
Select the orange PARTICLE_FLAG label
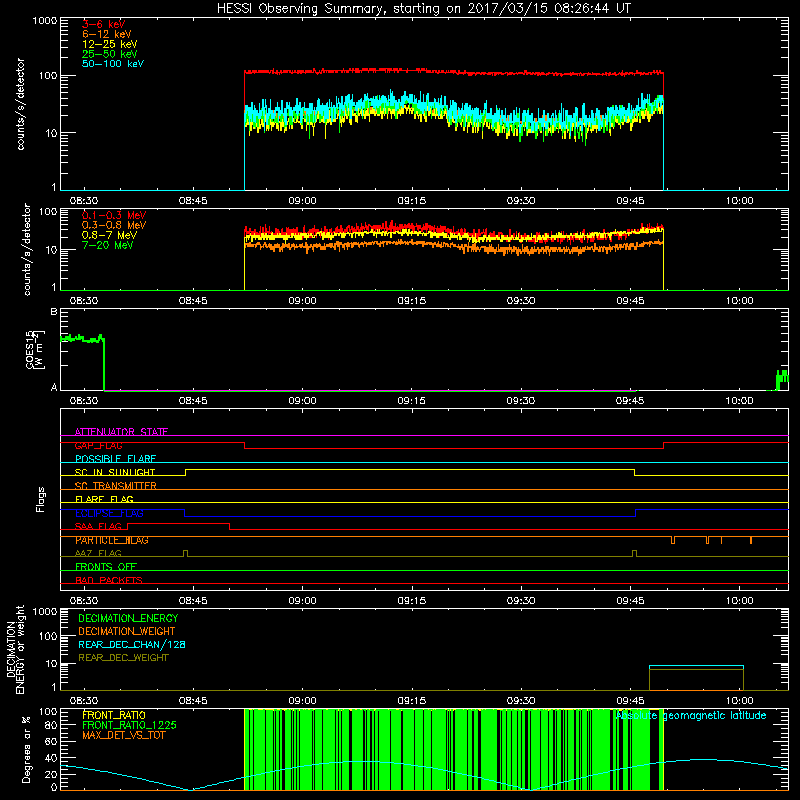(112, 540)
